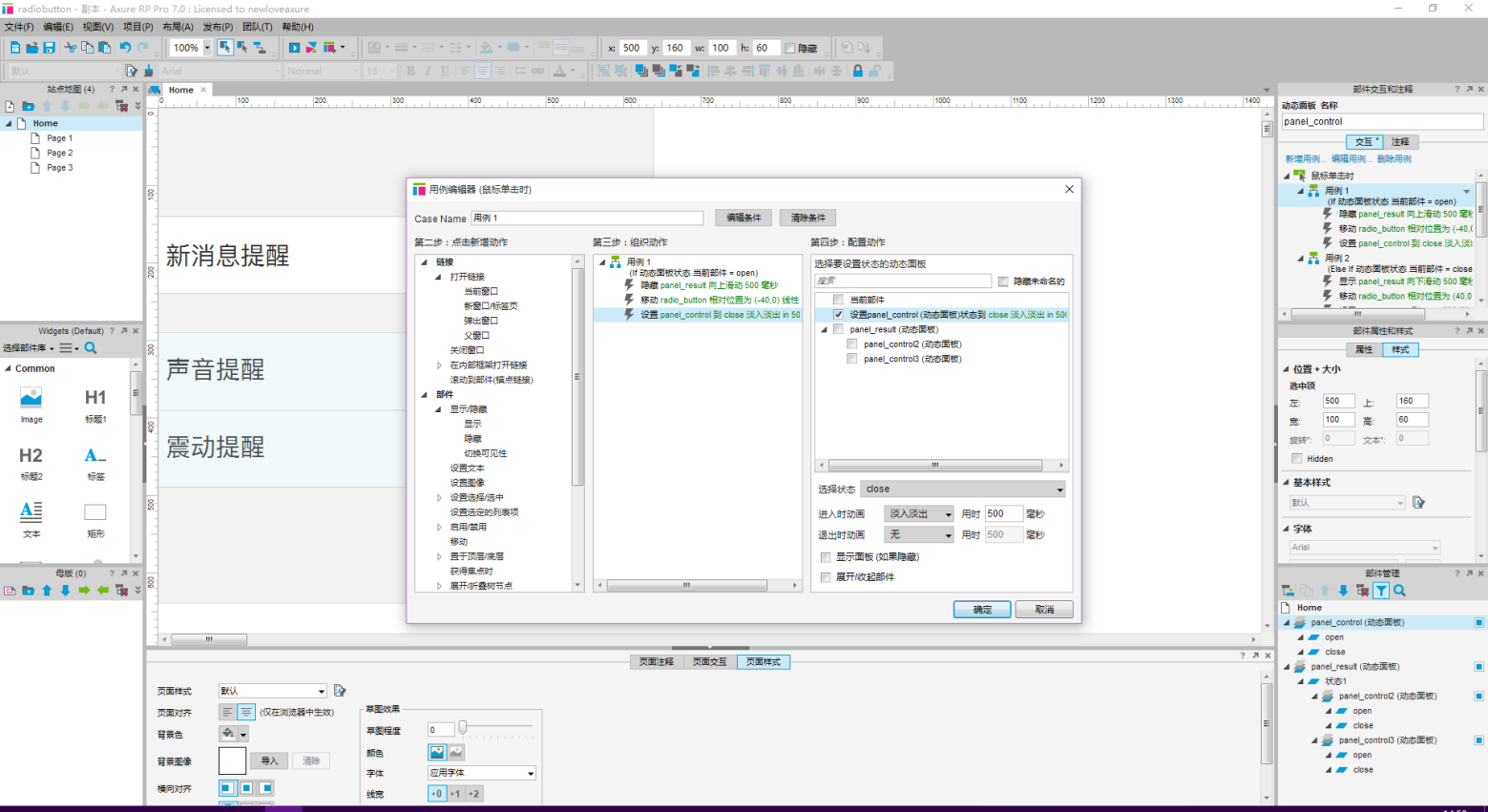Switch to the 页面注释 tab
1488x812 pixels.
(x=656, y=661)
